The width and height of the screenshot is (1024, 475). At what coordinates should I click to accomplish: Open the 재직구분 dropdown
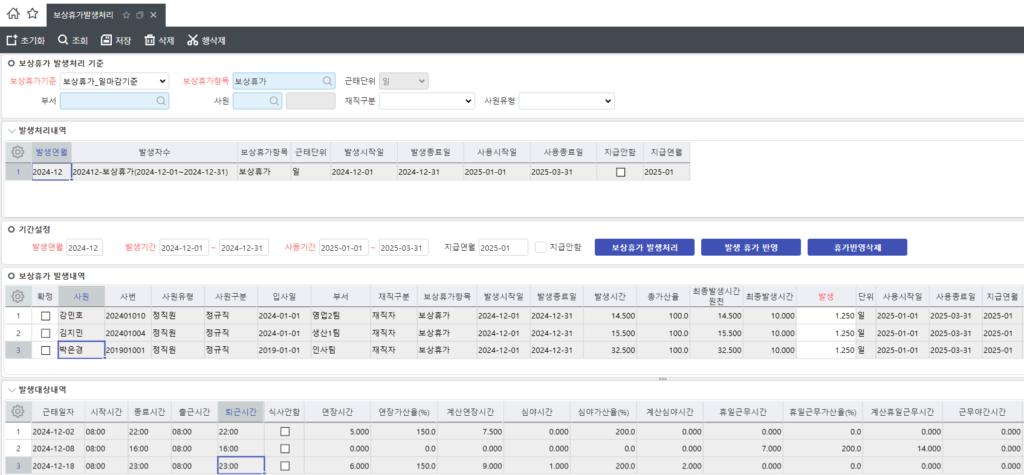pos(426,101)
